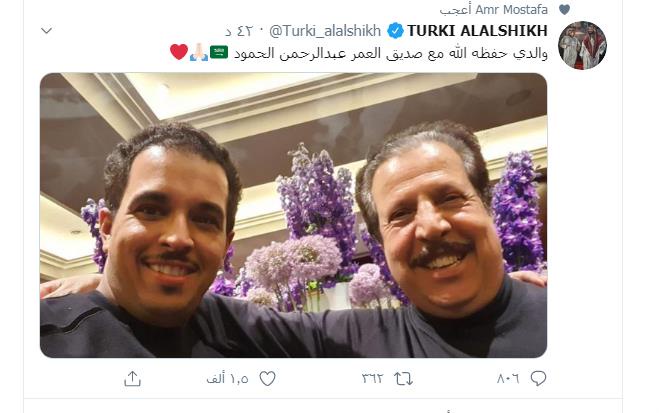This screenshot has height=413, width=659.
Task: Click the retweet count ٣٦٢
Action: coord(372,379)
